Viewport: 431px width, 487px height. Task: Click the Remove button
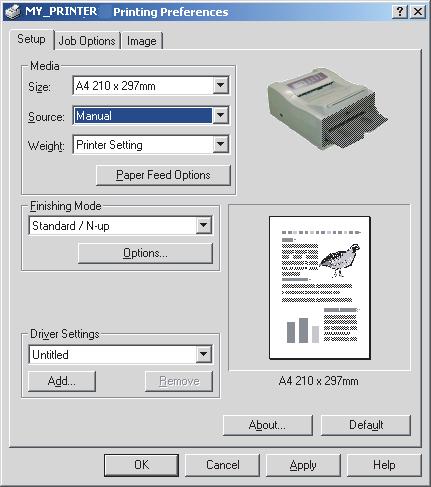point(179,381)
